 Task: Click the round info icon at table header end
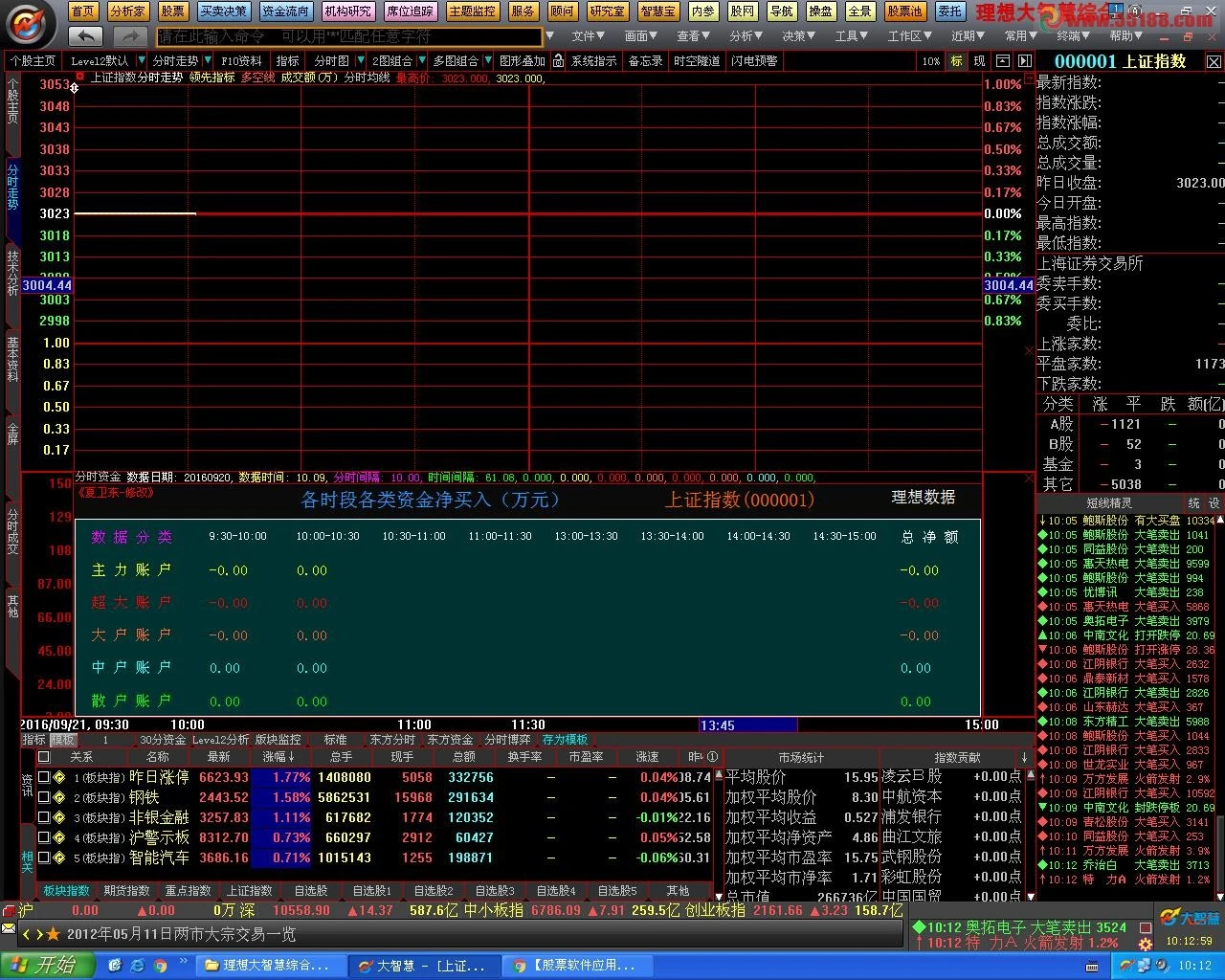712,756
